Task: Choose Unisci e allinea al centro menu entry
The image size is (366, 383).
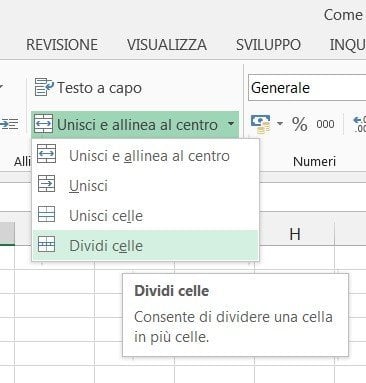Action: 145,156
